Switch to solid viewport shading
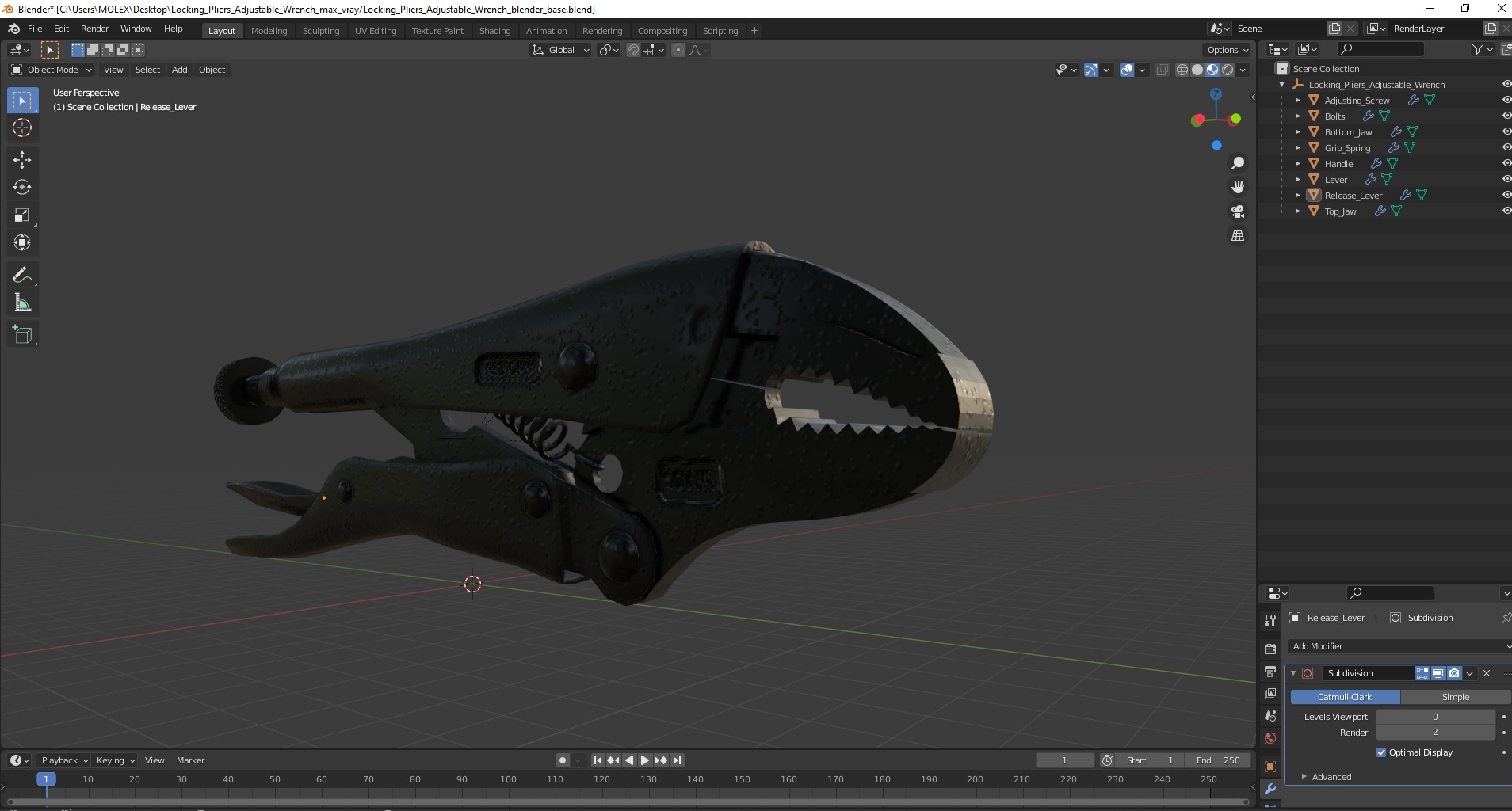 [1197, 70]
